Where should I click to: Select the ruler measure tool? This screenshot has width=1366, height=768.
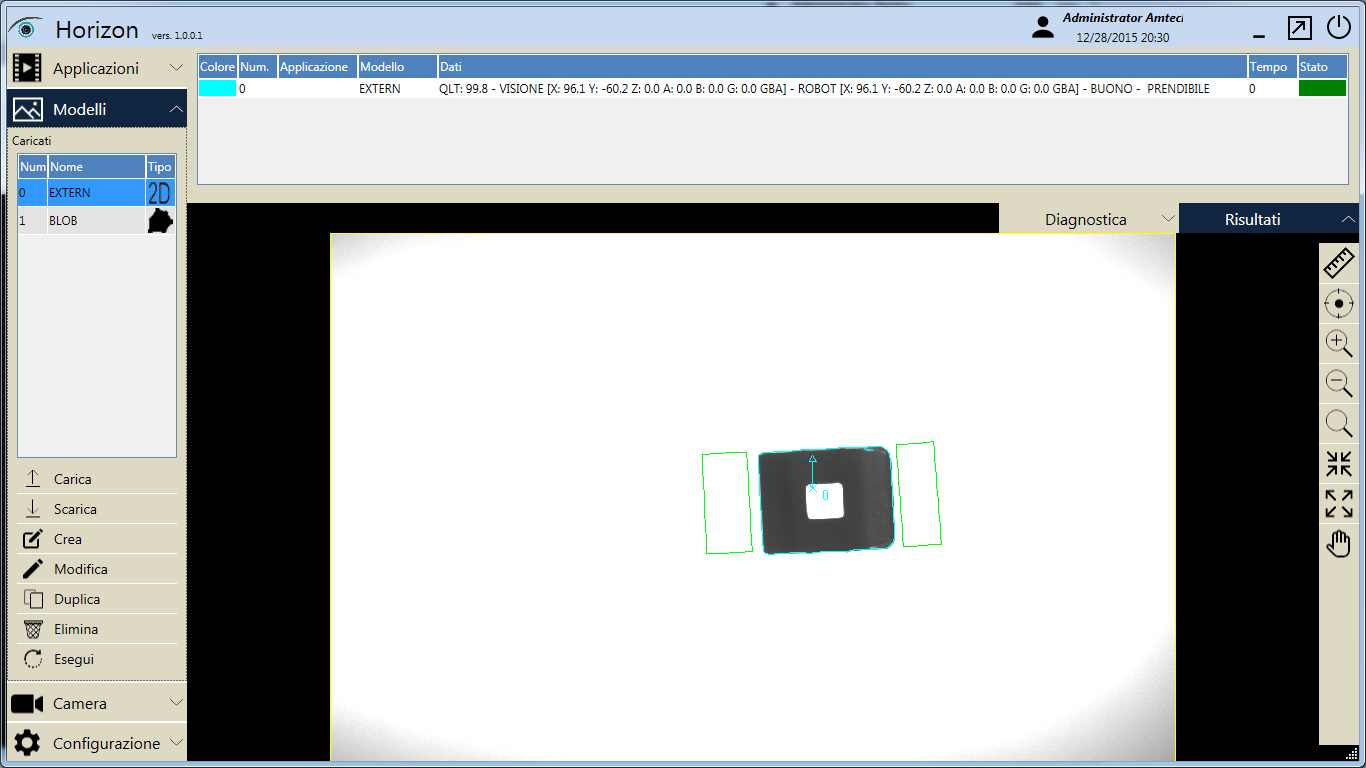tap(1339, 264)
